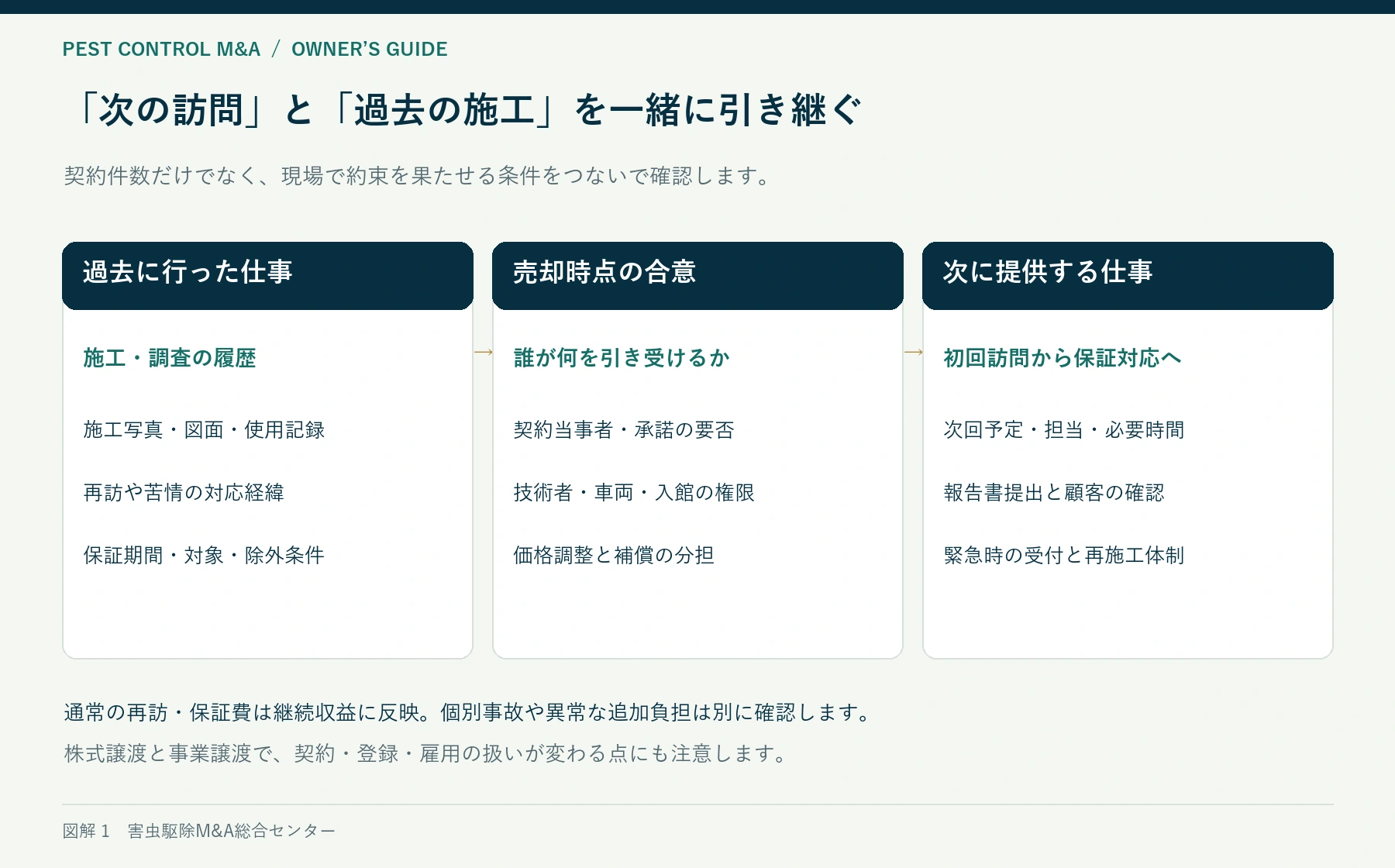Image resolution: width=1395 pixels, height=868 pixels.
Task: Click the line '施工写真・図面・使用記録'
Action: coord(204,430)
